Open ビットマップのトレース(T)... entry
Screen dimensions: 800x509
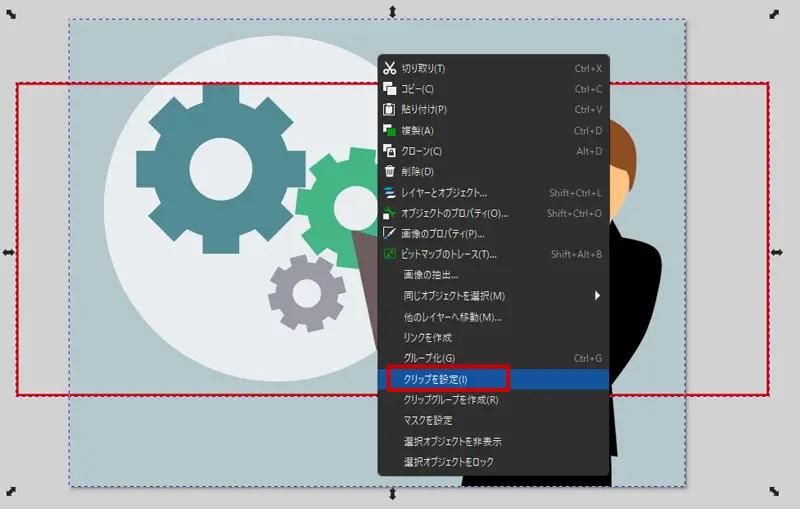[493, 254]
